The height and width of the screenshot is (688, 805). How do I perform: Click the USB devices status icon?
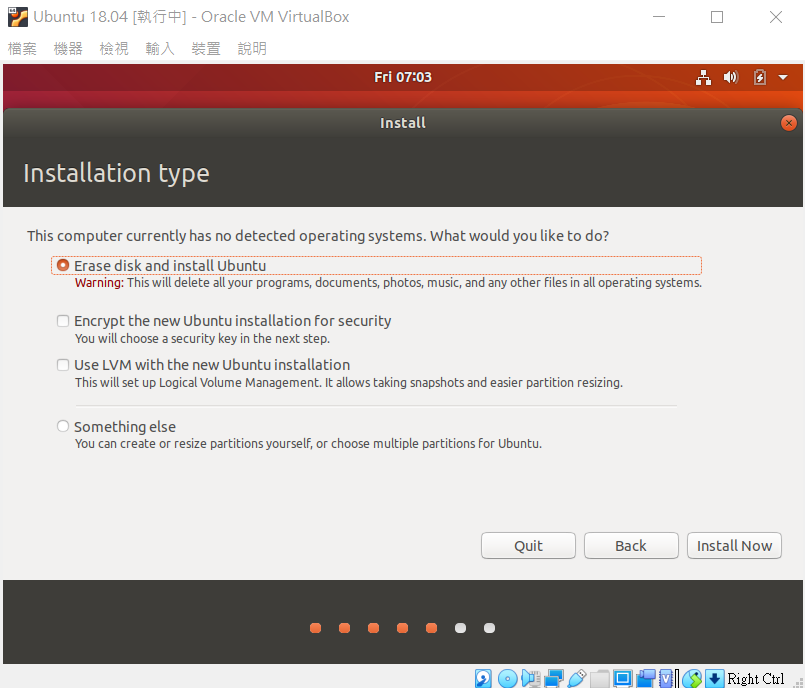[577, 678]
